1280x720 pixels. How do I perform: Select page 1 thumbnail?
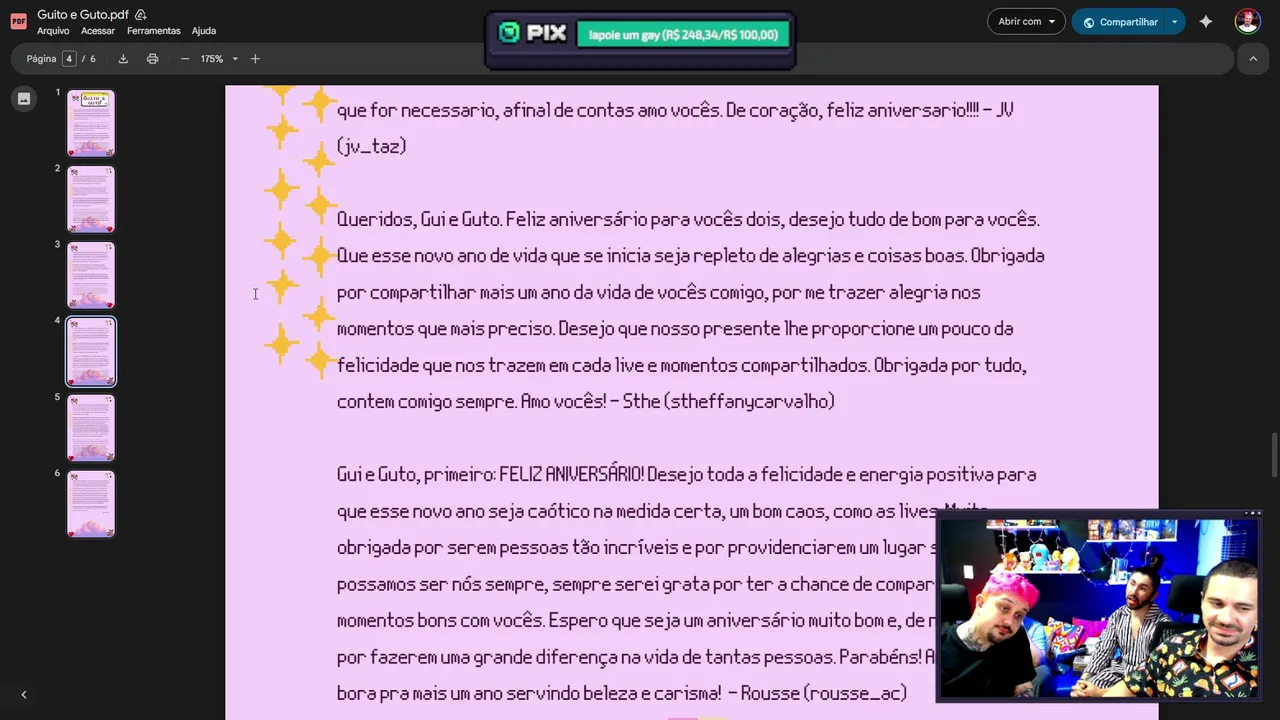click(91, 123)
